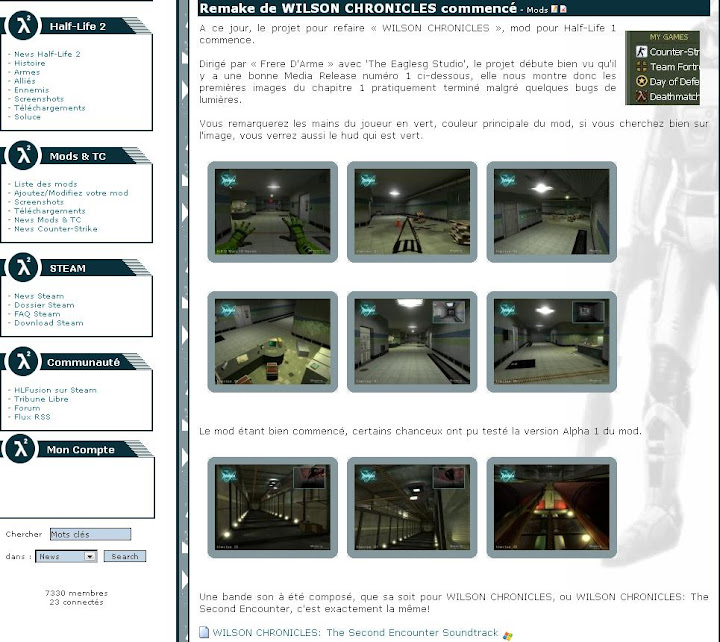Open the first Alpha 1 tunnel screenshot
The width and height of the screenshot is (720, 642).
click(272, 507)
